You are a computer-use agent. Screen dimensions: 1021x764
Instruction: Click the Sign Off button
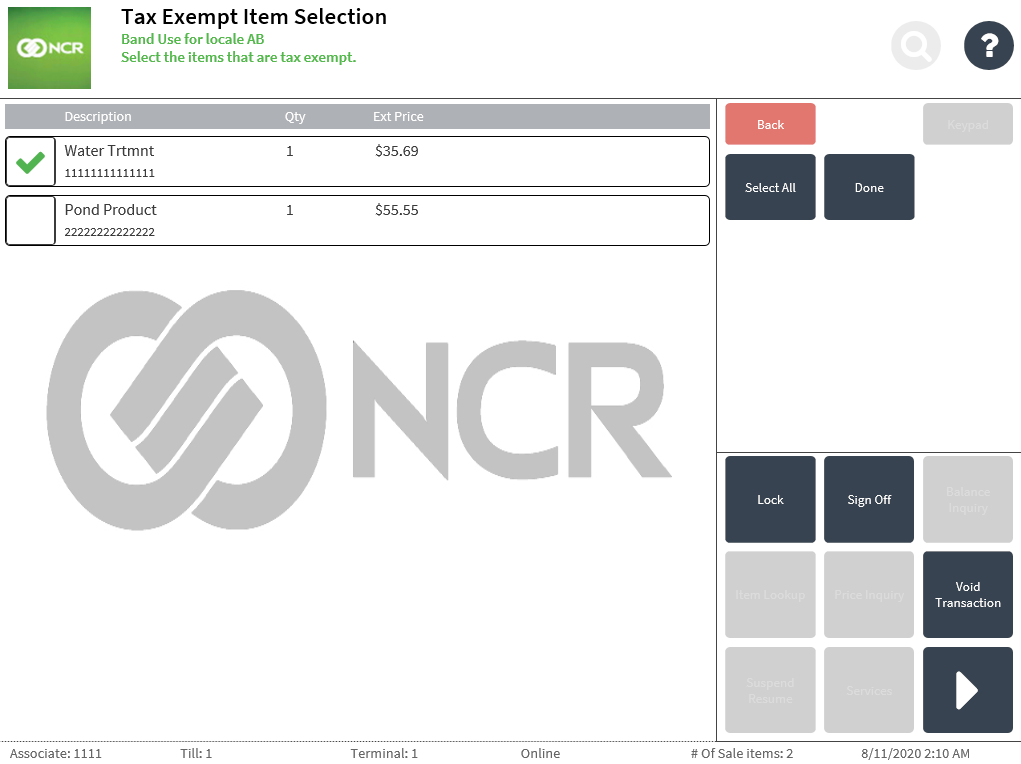[869, 500]
